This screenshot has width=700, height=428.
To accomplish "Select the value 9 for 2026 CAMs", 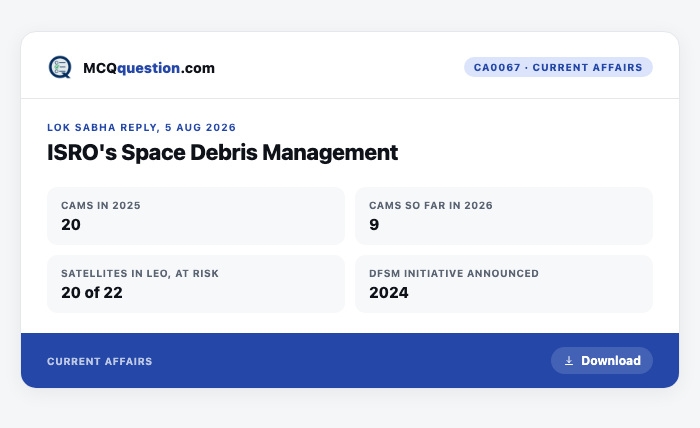I will 374,224.
